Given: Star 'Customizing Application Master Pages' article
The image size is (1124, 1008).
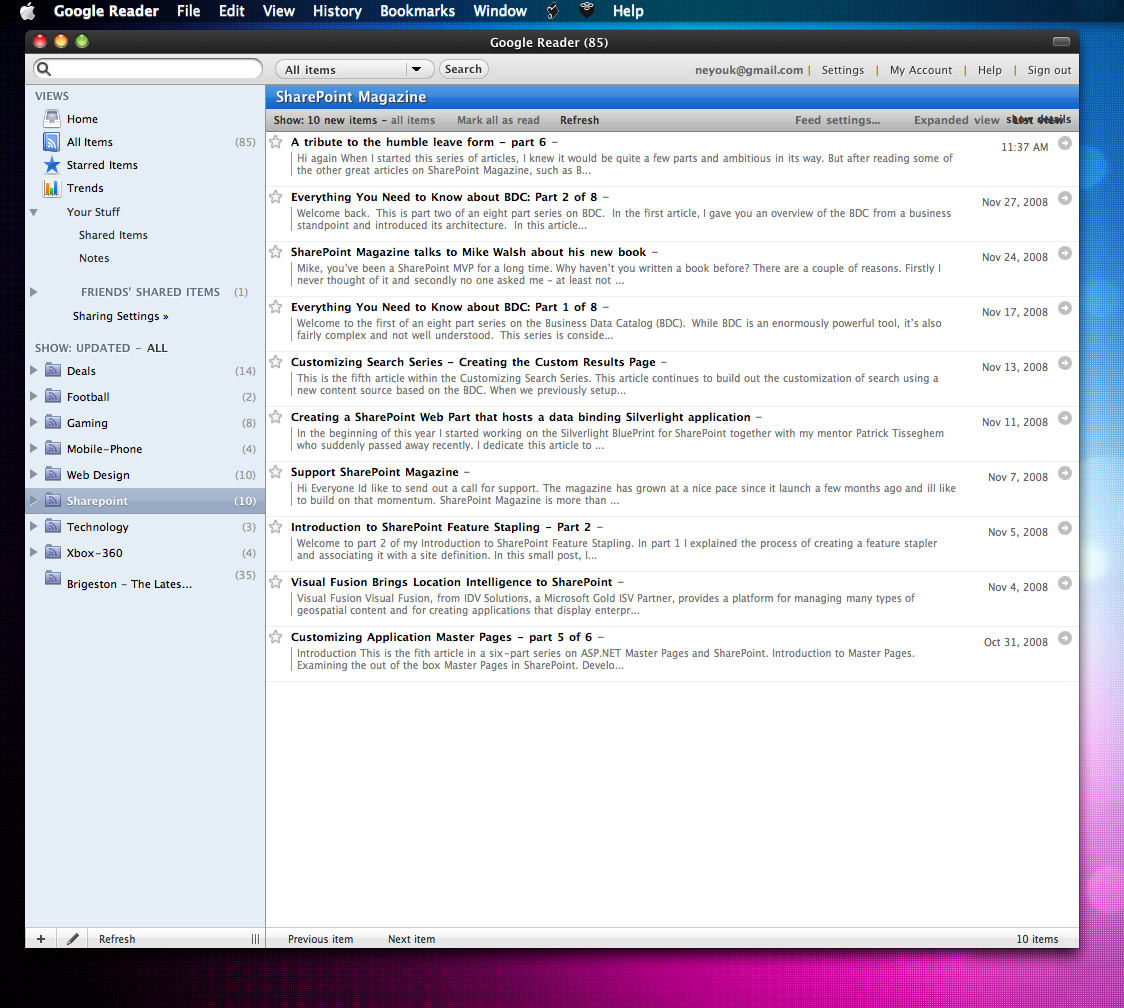Looking at the screenshot, I should click(x=275, y=637).
